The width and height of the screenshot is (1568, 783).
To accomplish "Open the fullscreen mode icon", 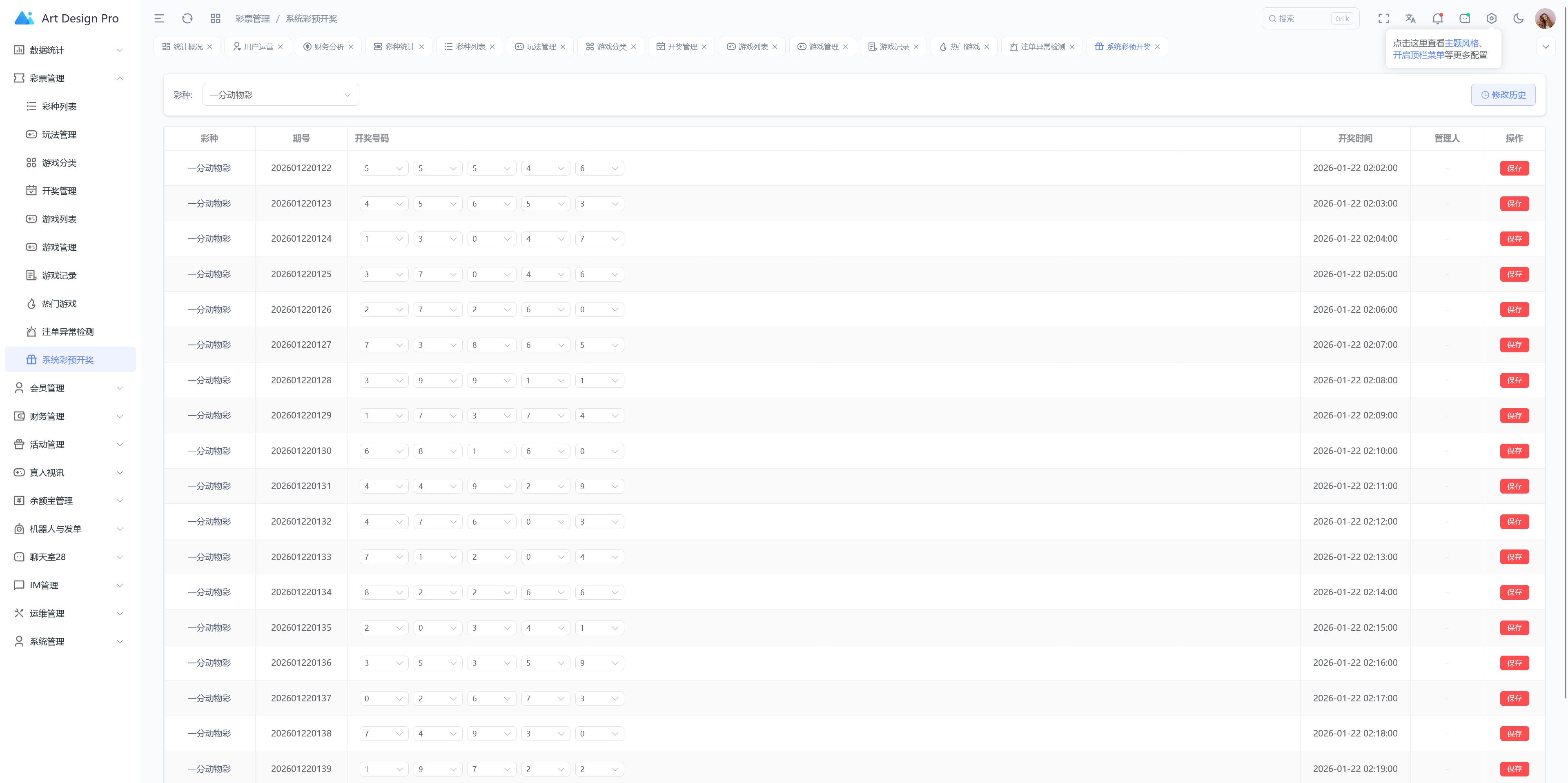I will point(1383,18).
